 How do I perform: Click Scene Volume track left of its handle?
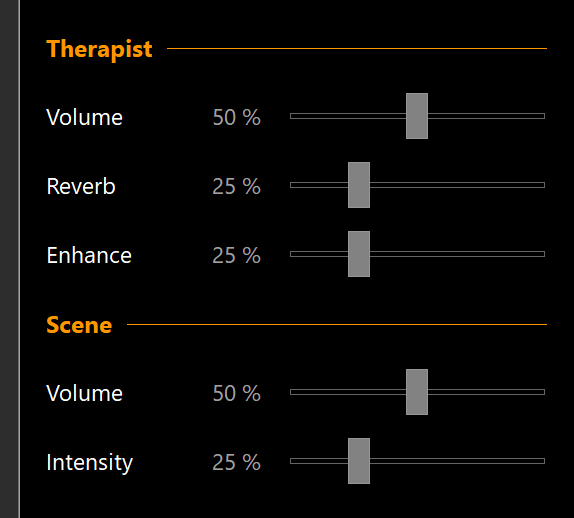348,392
